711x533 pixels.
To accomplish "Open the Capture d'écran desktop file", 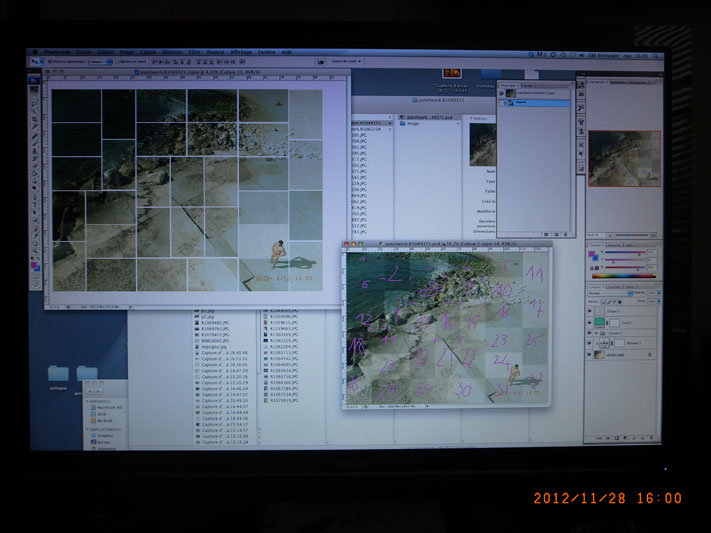I will click(452, 80).
